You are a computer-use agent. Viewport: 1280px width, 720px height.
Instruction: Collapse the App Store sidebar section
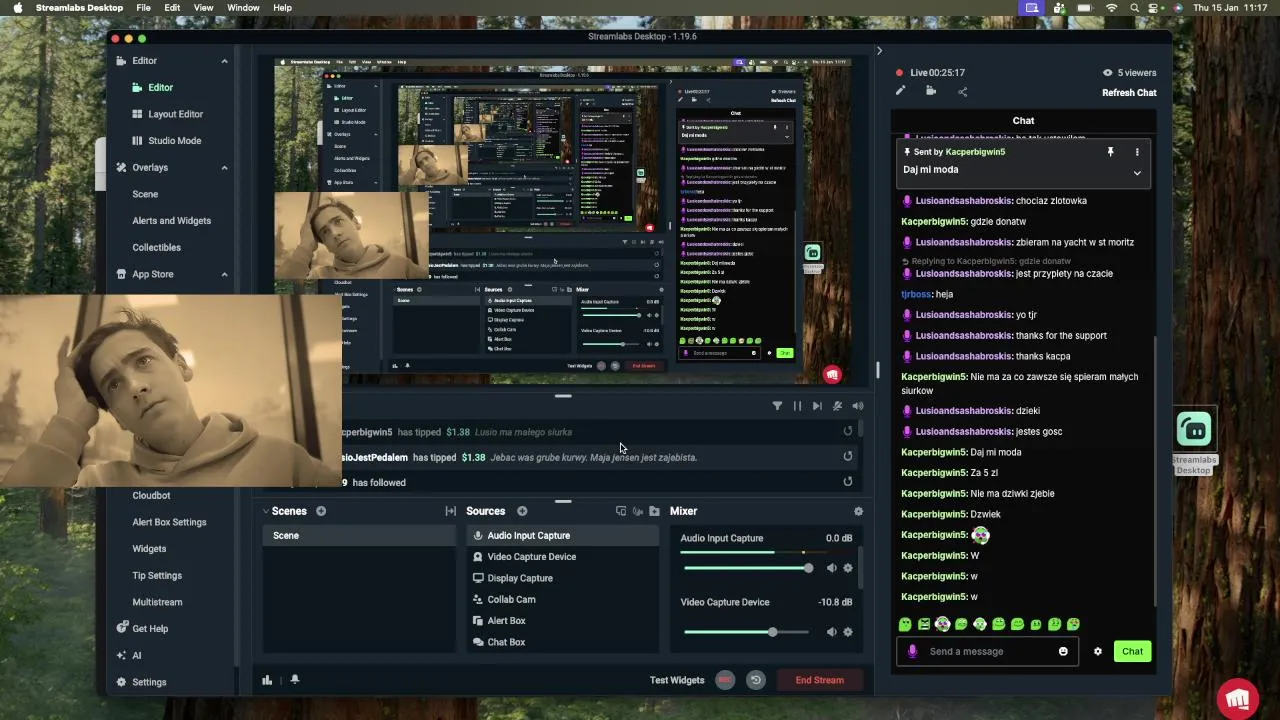tap(224, 274)
